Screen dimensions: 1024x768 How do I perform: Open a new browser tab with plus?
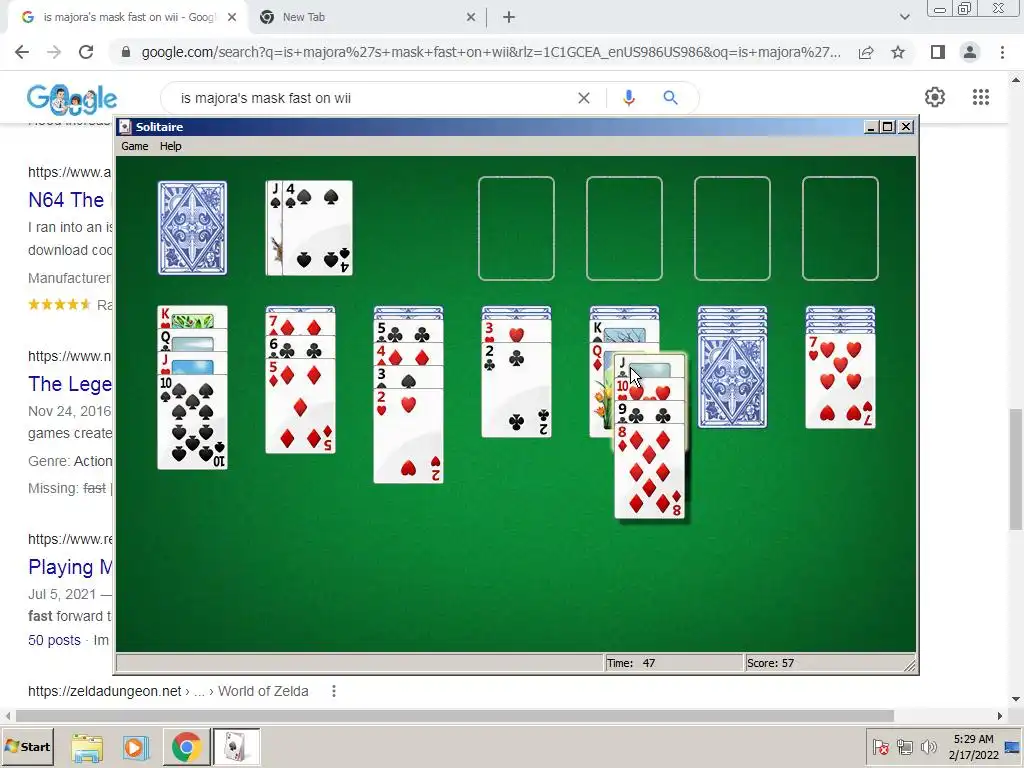point(509,18)
